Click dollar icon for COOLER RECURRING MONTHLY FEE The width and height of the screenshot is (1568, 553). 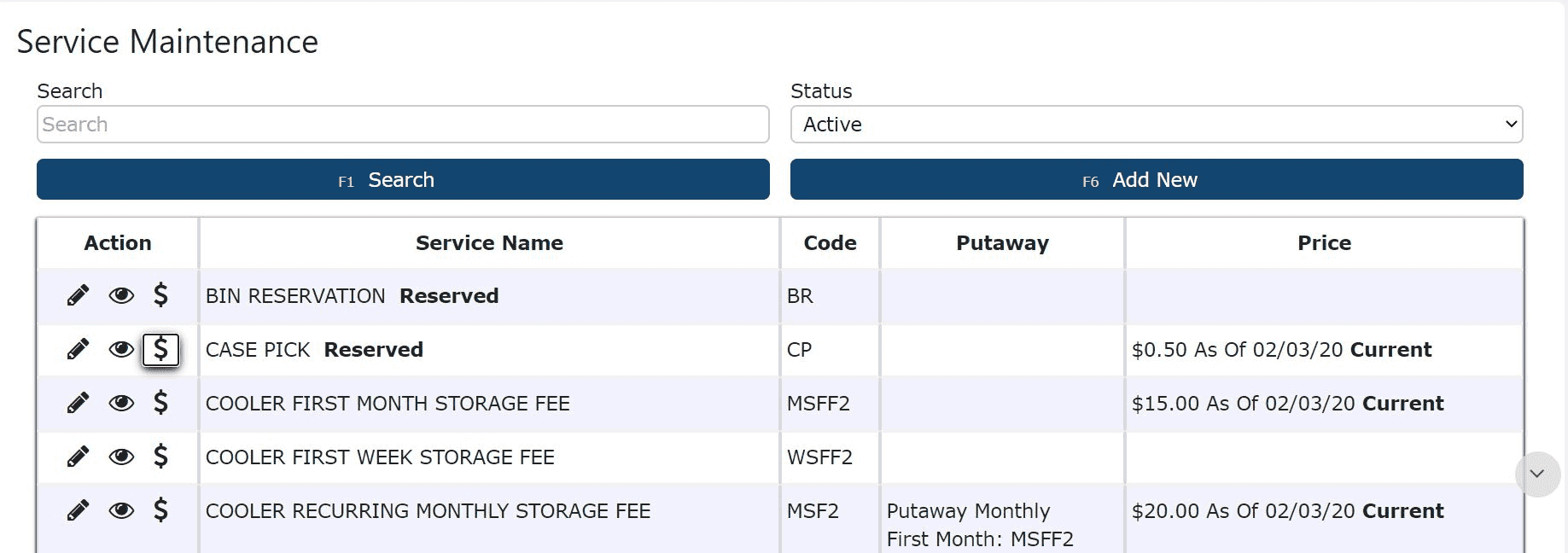160,510
